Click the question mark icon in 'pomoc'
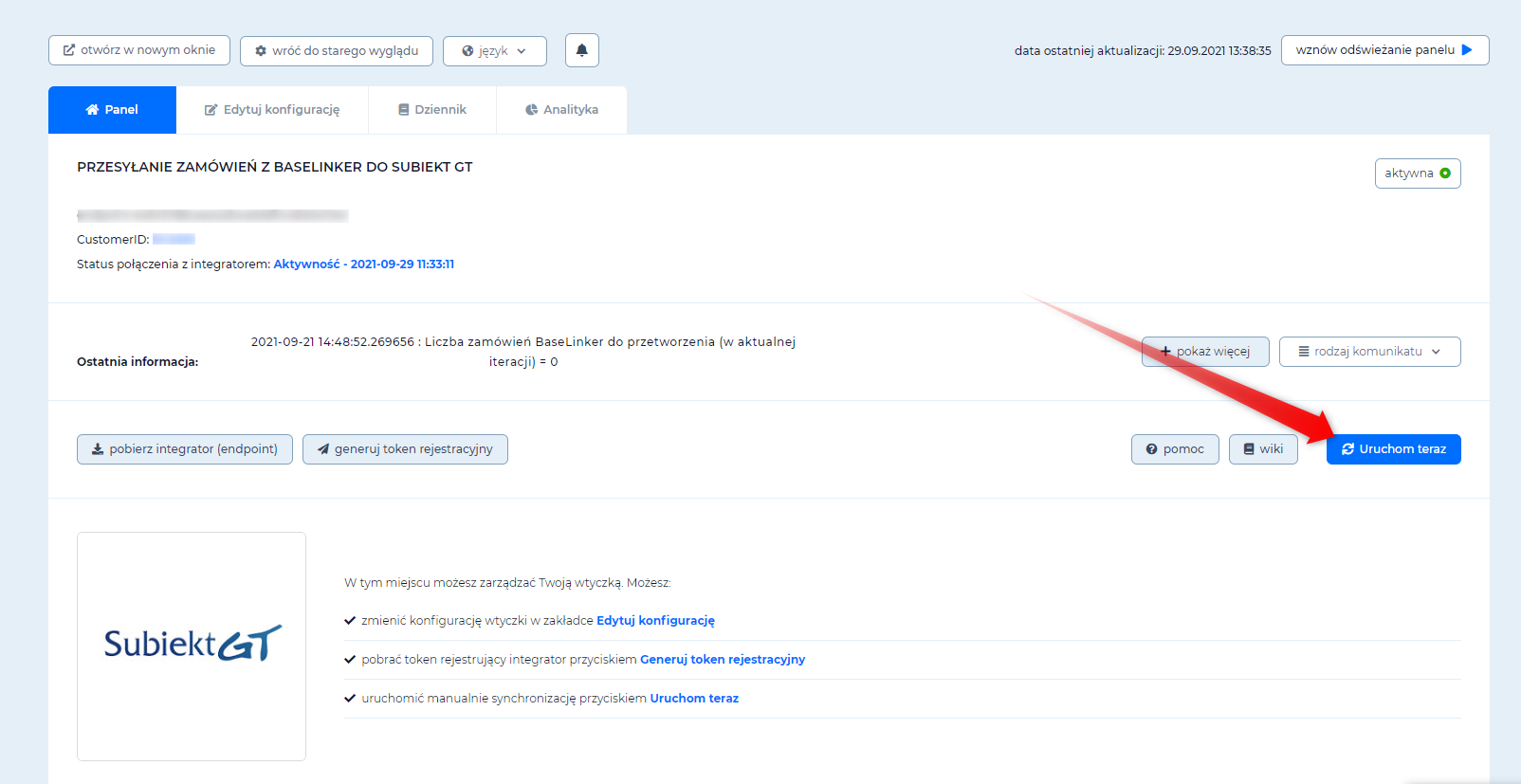The width and height of the screenshot is (1521, 784). (1152, 449)
